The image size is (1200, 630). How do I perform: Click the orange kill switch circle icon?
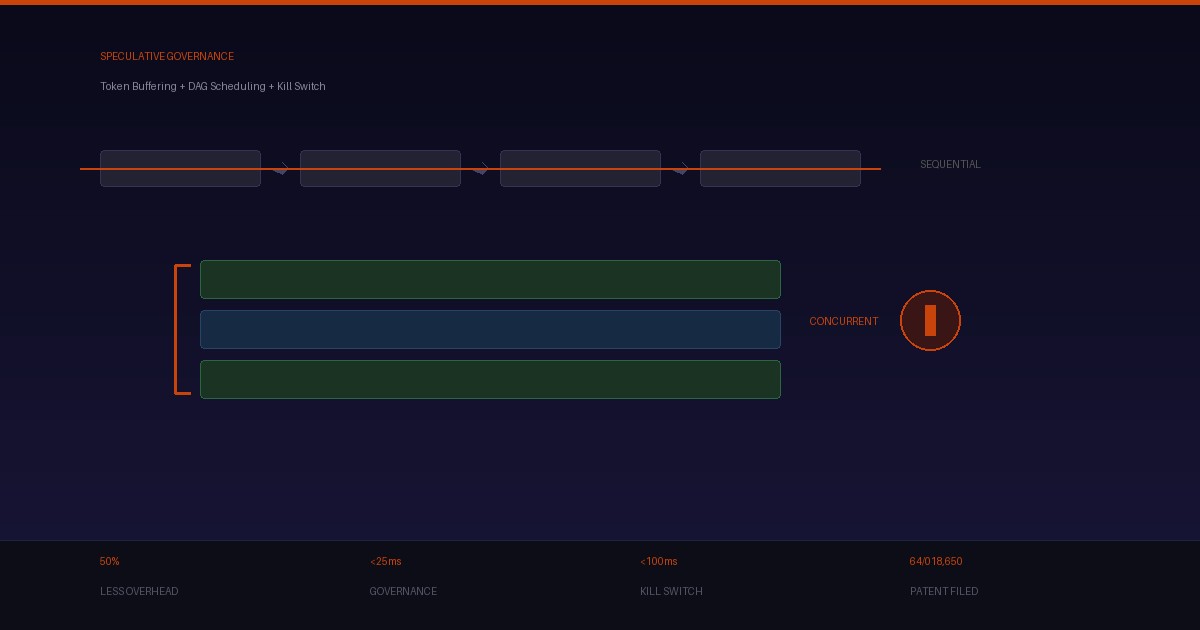(930, 321)
